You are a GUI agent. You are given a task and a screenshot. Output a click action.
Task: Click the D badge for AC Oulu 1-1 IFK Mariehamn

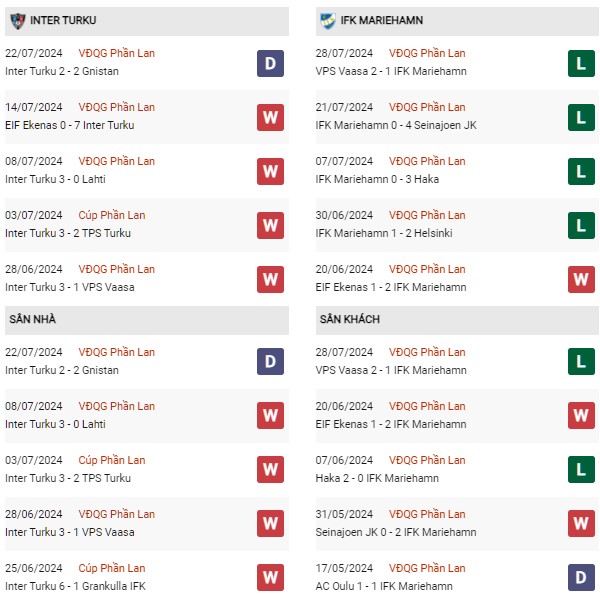coord(581,577)
